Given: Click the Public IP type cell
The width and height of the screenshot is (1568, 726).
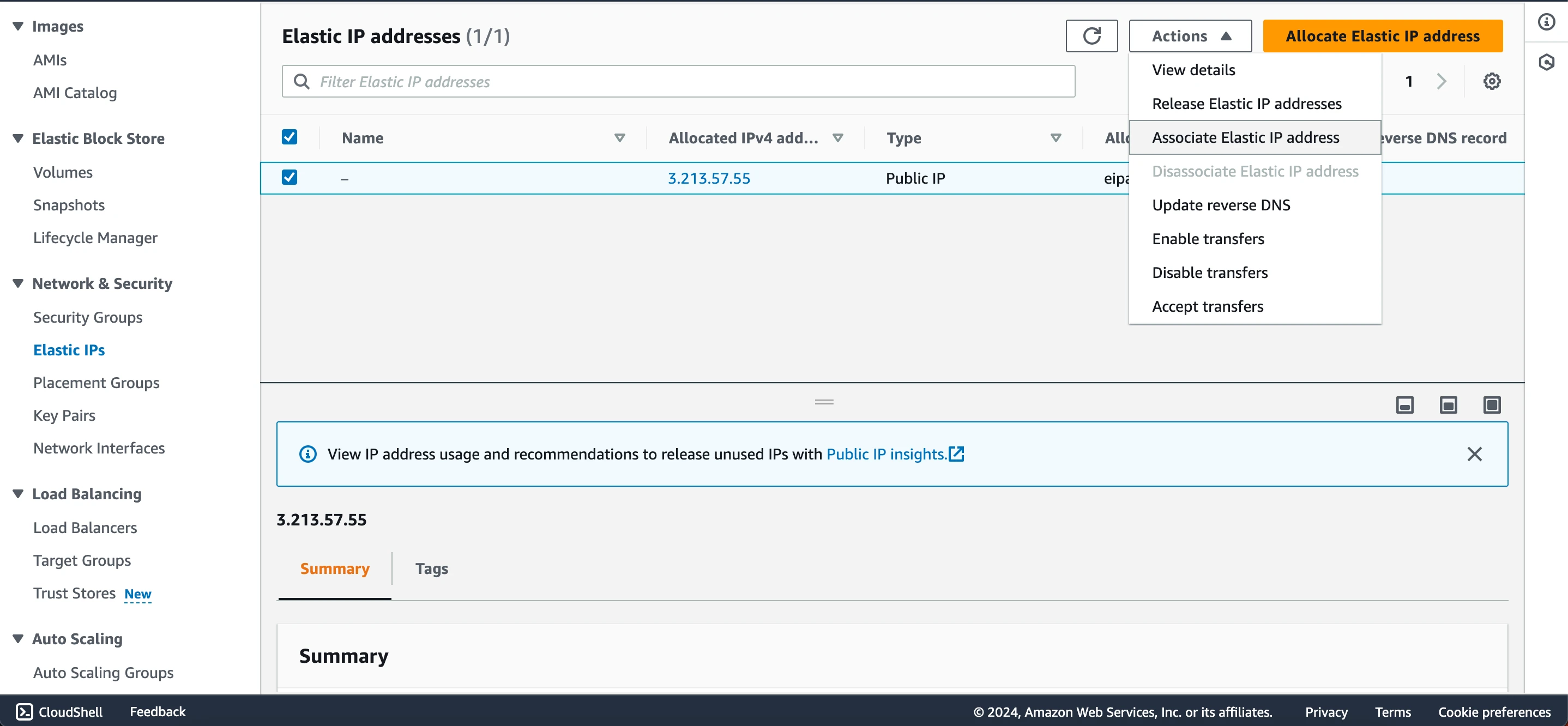Looking at the screenshot, I should coord(915,178).
